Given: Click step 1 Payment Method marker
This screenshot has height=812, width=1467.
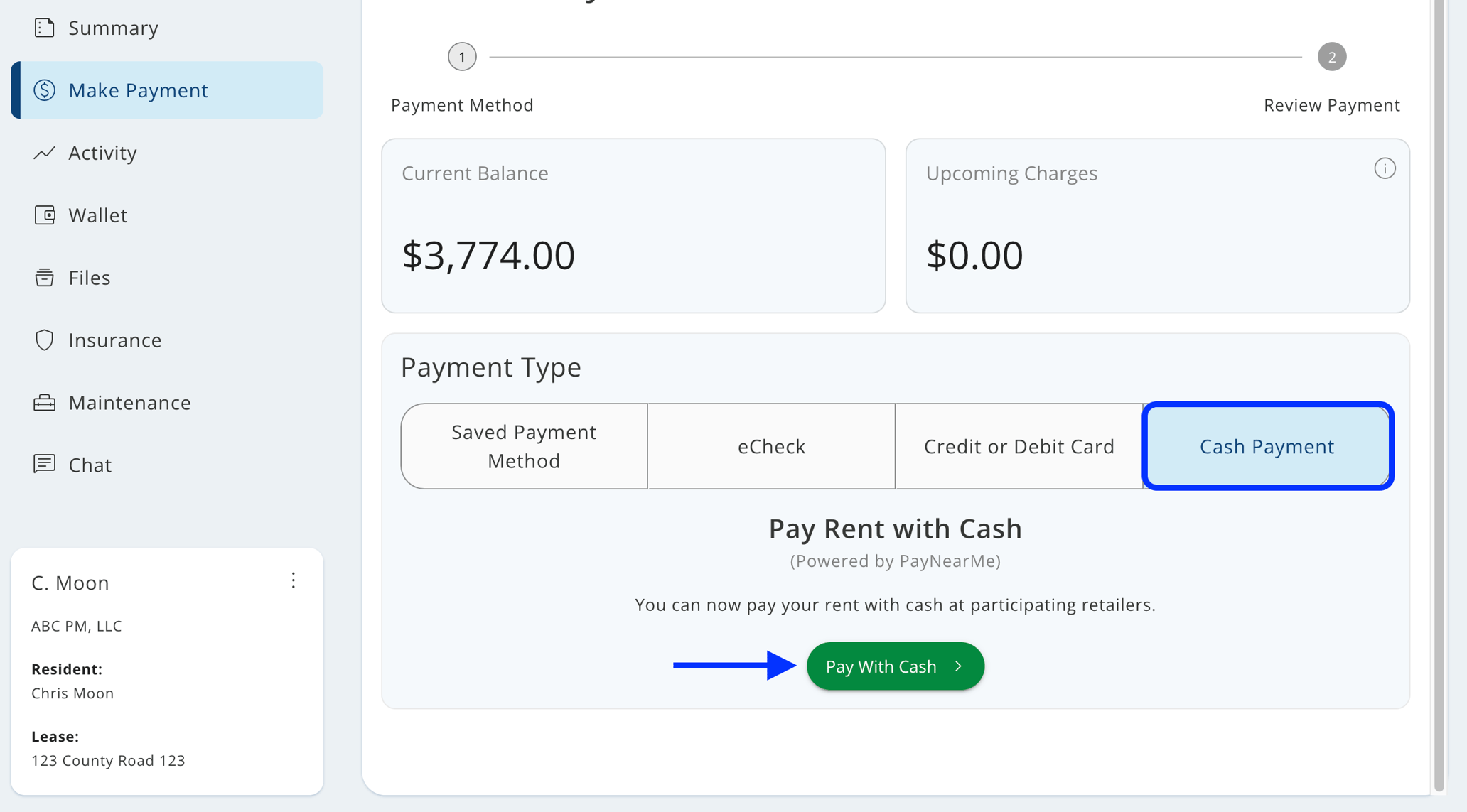Looking at the screenshot, I should [x=462, y=57].
